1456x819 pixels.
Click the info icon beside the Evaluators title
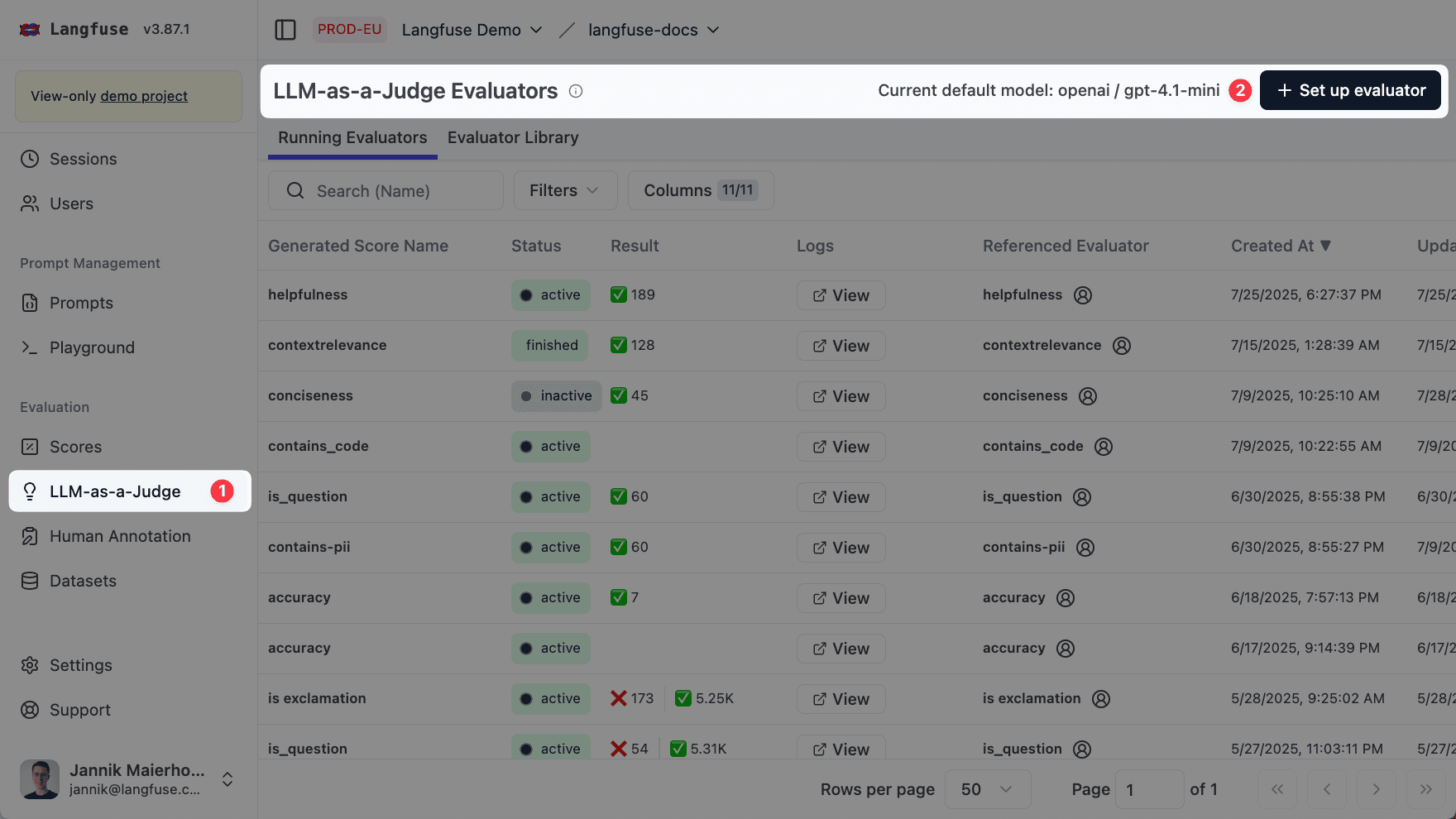tap(575, 92)
